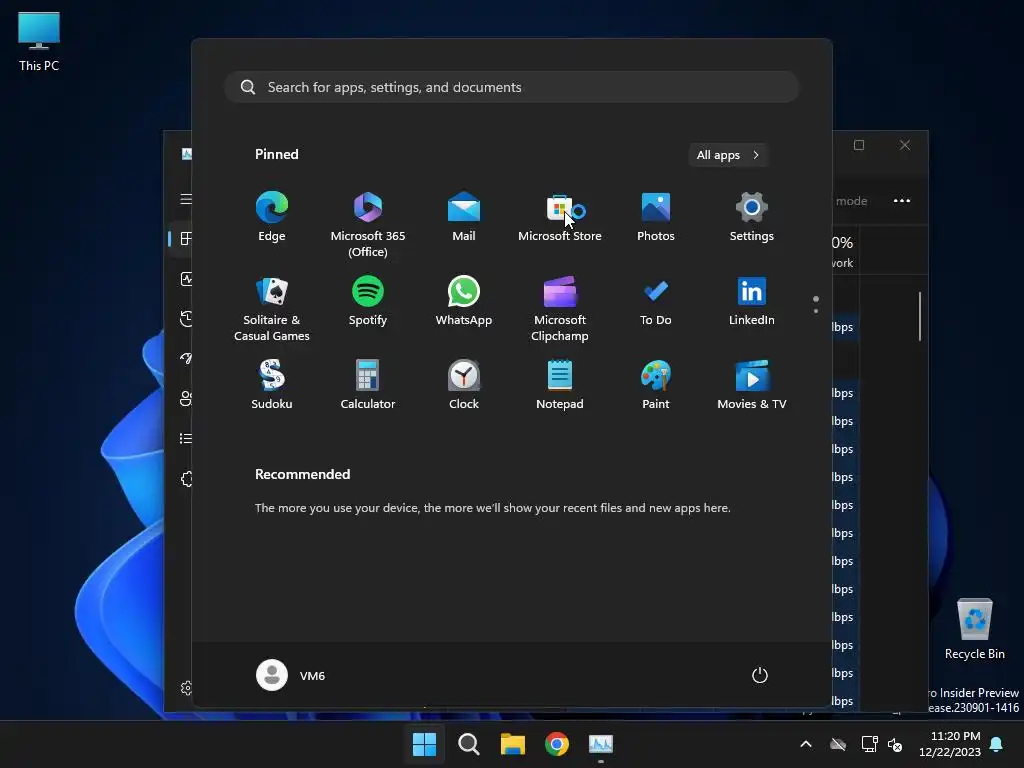
Task: Launch Notepad from pinned apps
Action: click(560, 385)
